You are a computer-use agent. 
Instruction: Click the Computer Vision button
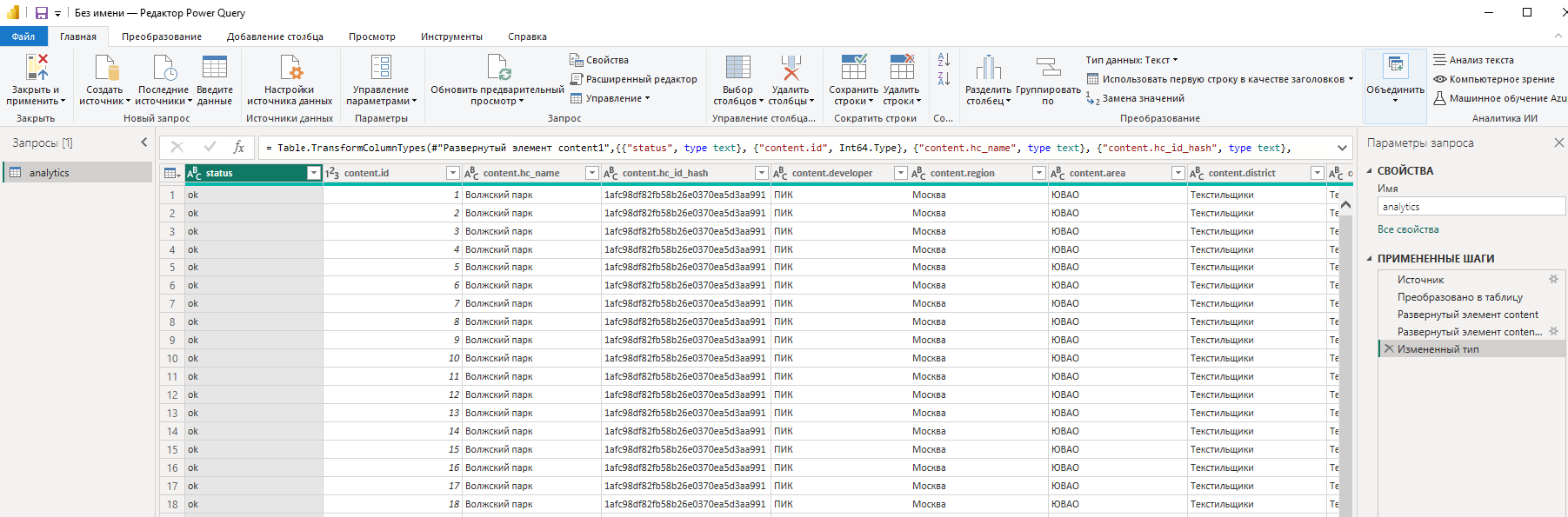[1494, 79]
